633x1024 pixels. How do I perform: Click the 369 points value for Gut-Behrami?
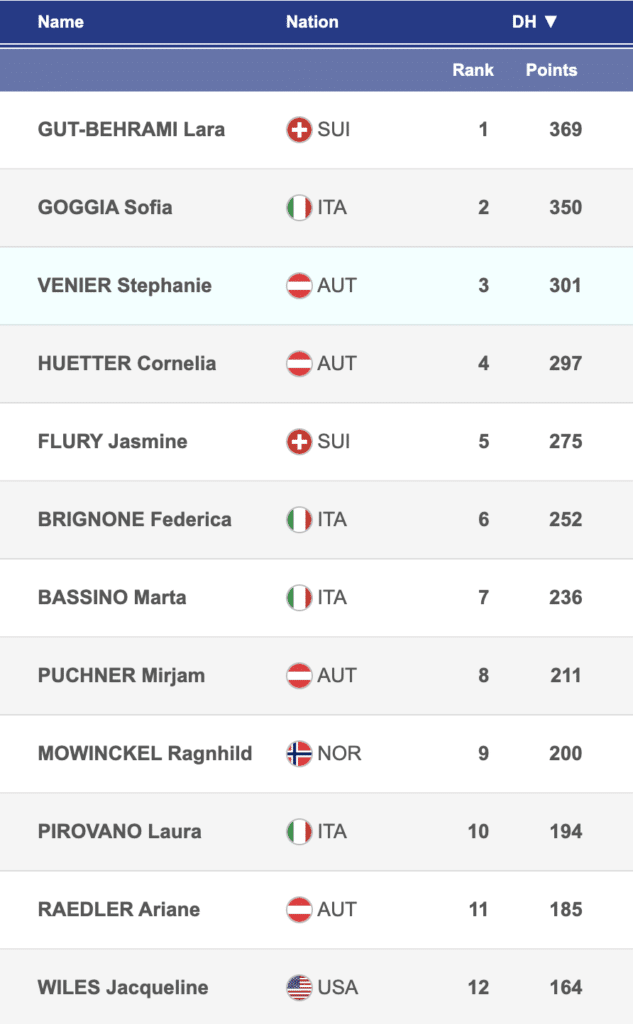pyautogui.click(x=565, y=130)
